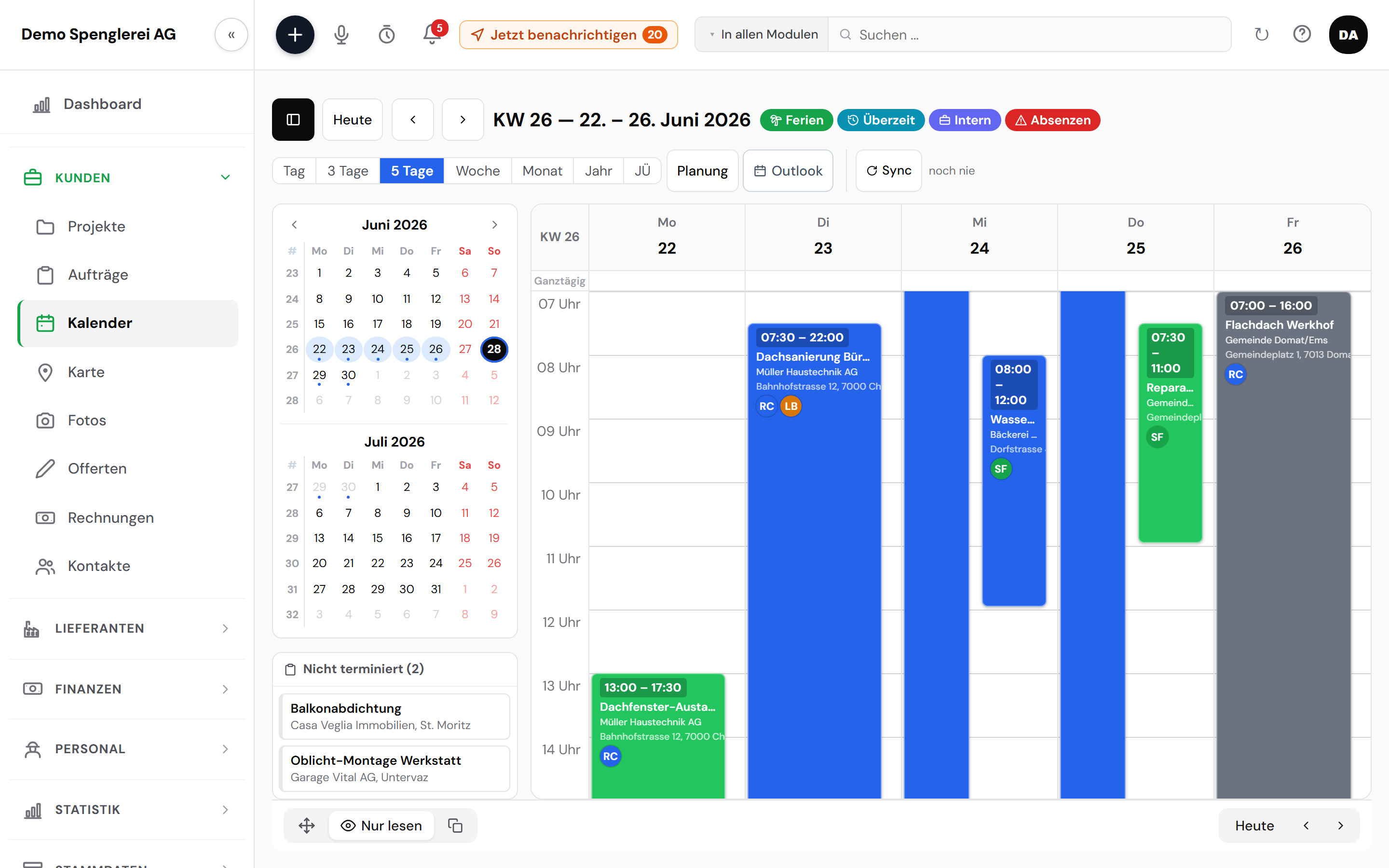Viewport: 1389px width, 868px height.
Task: Open Dashboard from sidebar
Action: (x=127, y=104)
